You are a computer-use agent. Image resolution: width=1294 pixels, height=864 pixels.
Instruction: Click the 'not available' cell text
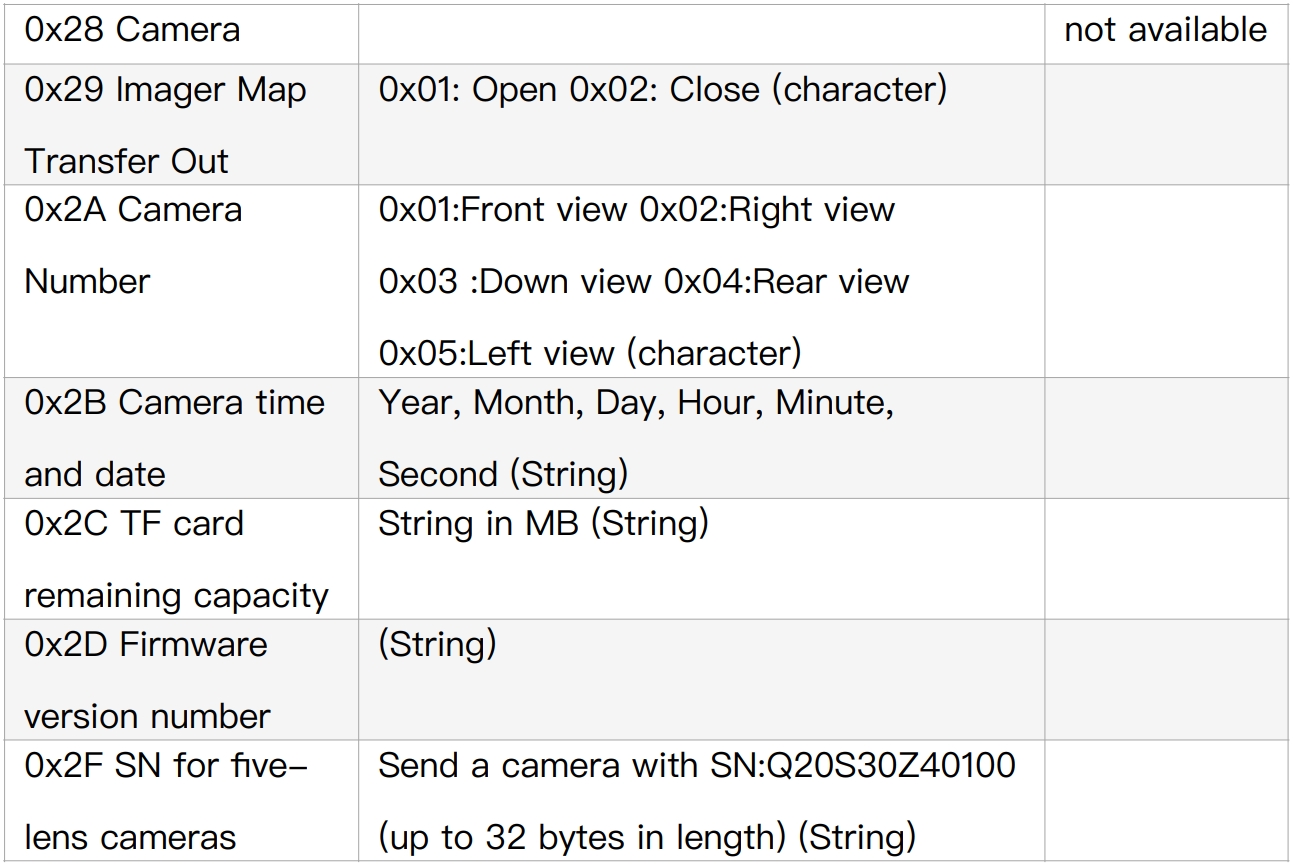click(1165, 30)
